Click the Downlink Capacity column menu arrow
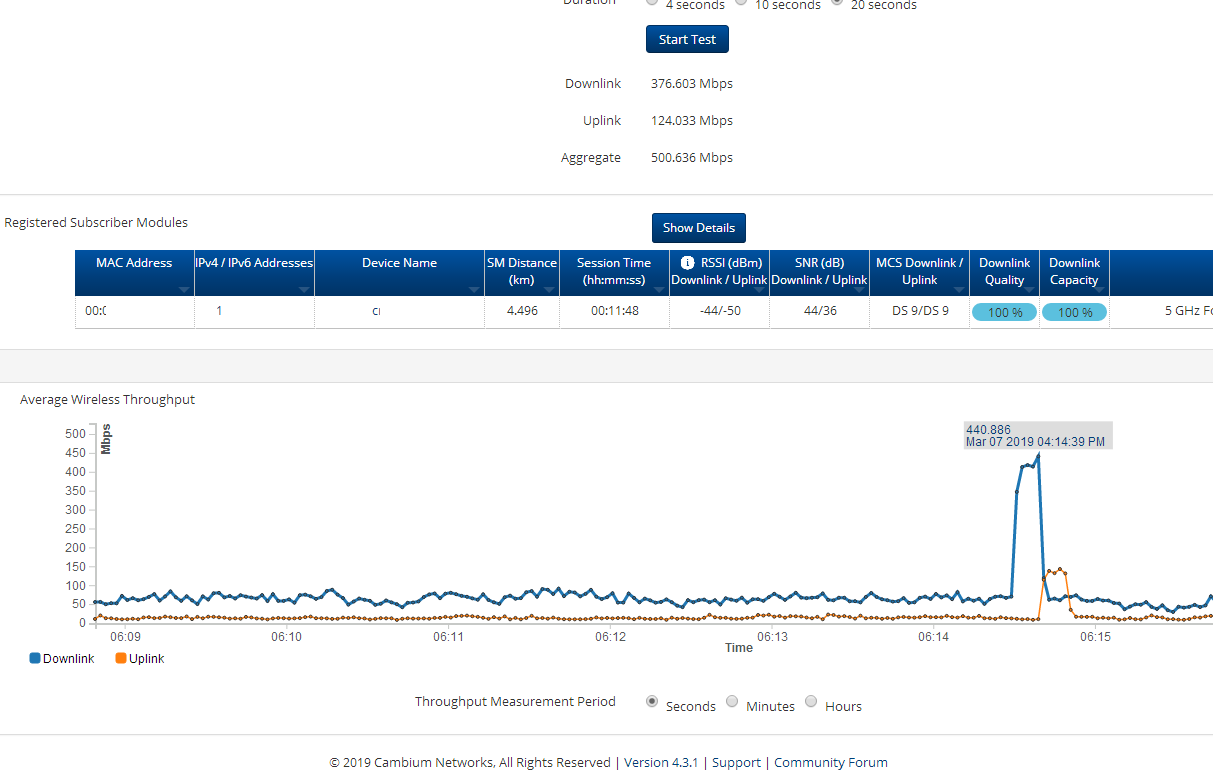The width and height of the screenshot is (1213, 781). coord(1098,289)
